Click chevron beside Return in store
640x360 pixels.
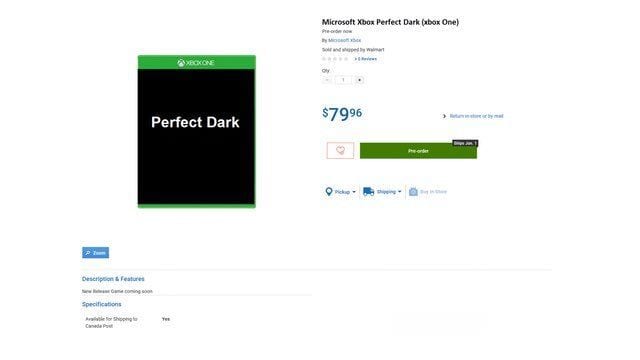pyautogui.click(x=444, y=116)
